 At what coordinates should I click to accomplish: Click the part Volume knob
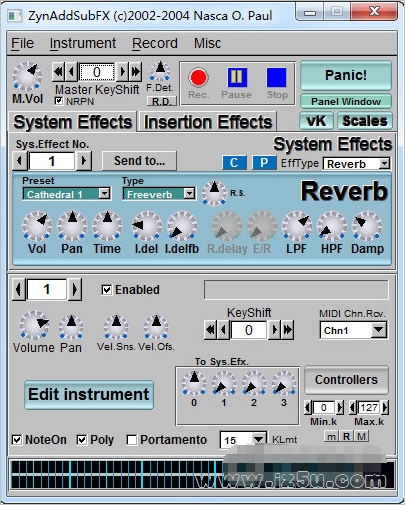point(34,325)
